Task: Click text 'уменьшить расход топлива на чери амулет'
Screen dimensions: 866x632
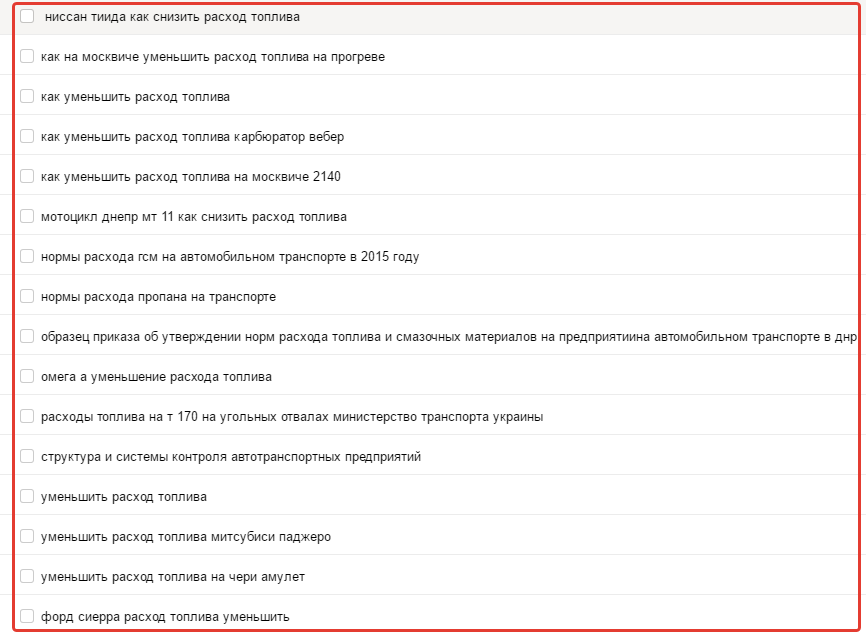Action: (x=173, y=577)
